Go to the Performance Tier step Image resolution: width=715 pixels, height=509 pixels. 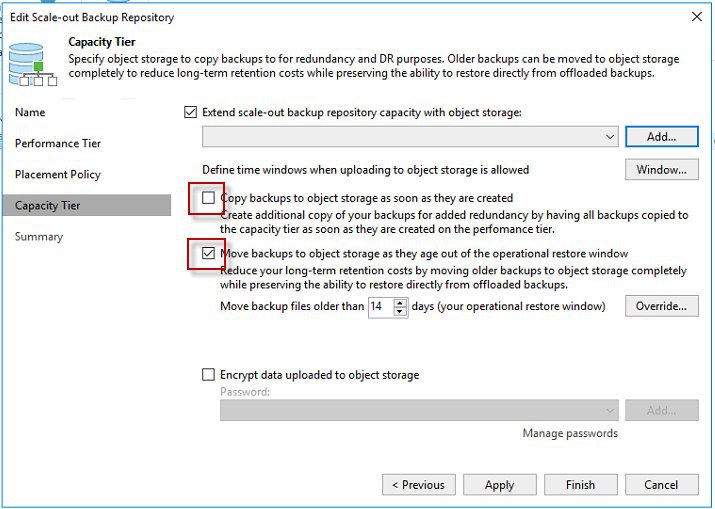(58, 143)
